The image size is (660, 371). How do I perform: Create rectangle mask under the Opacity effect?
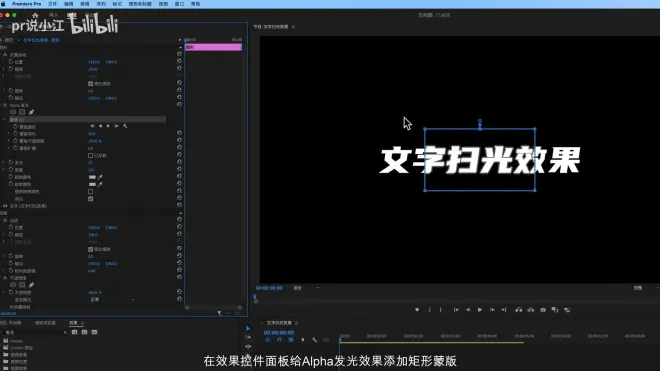coord(22,285)
